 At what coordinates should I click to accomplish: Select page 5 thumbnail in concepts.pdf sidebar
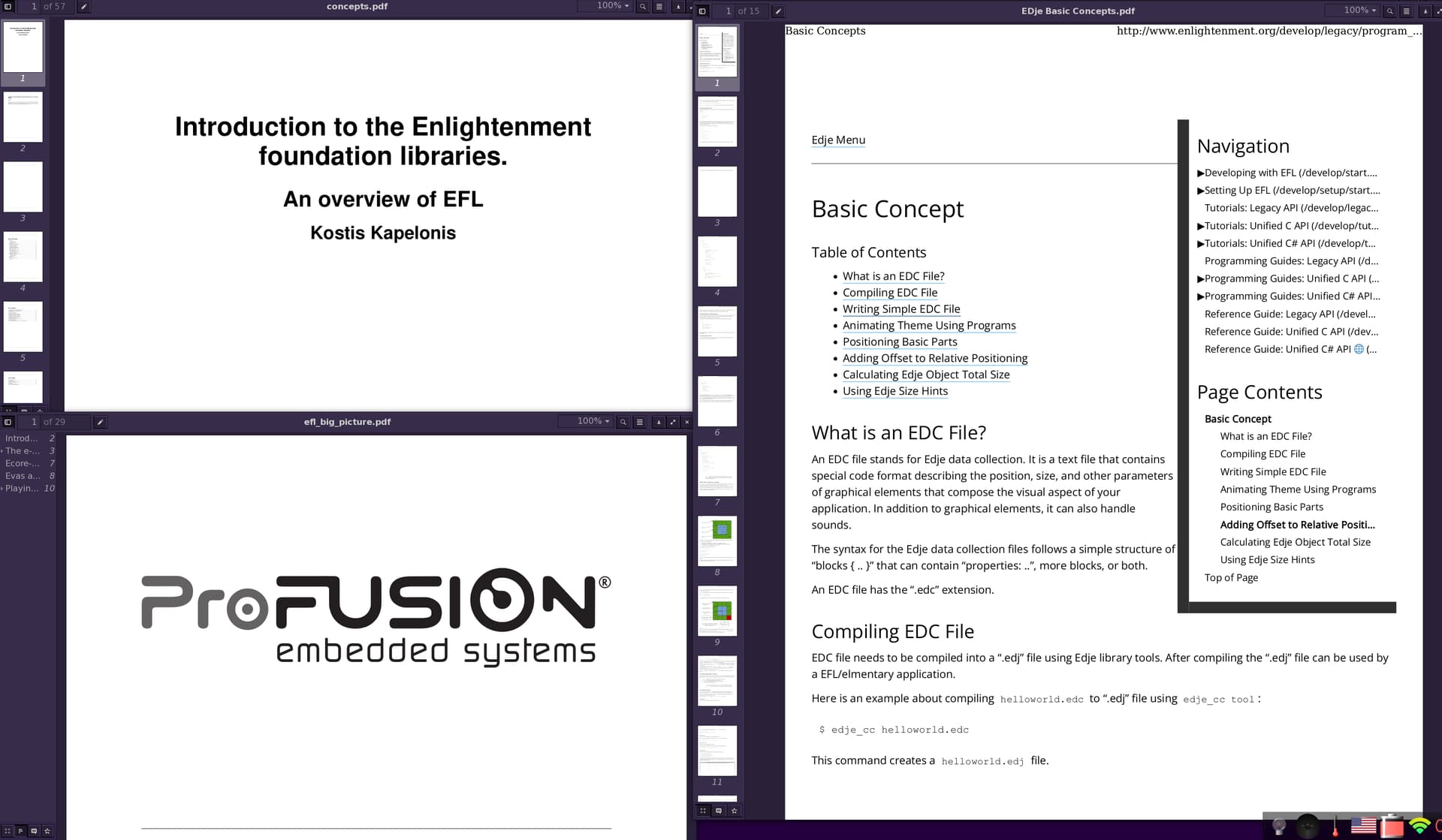[x=23, y=327]
